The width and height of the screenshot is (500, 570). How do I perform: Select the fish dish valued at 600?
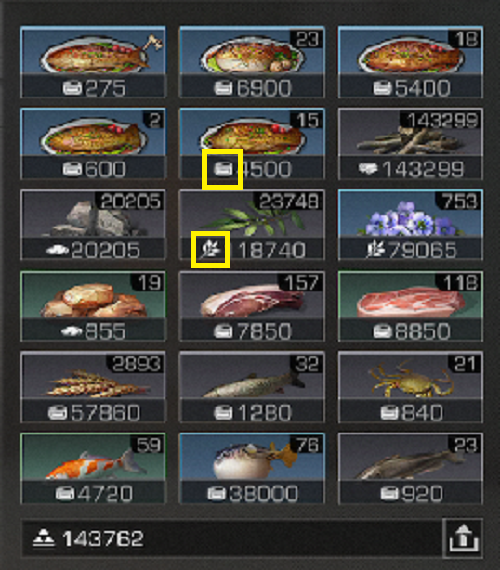pyautogui.click(x=93, y=144)
